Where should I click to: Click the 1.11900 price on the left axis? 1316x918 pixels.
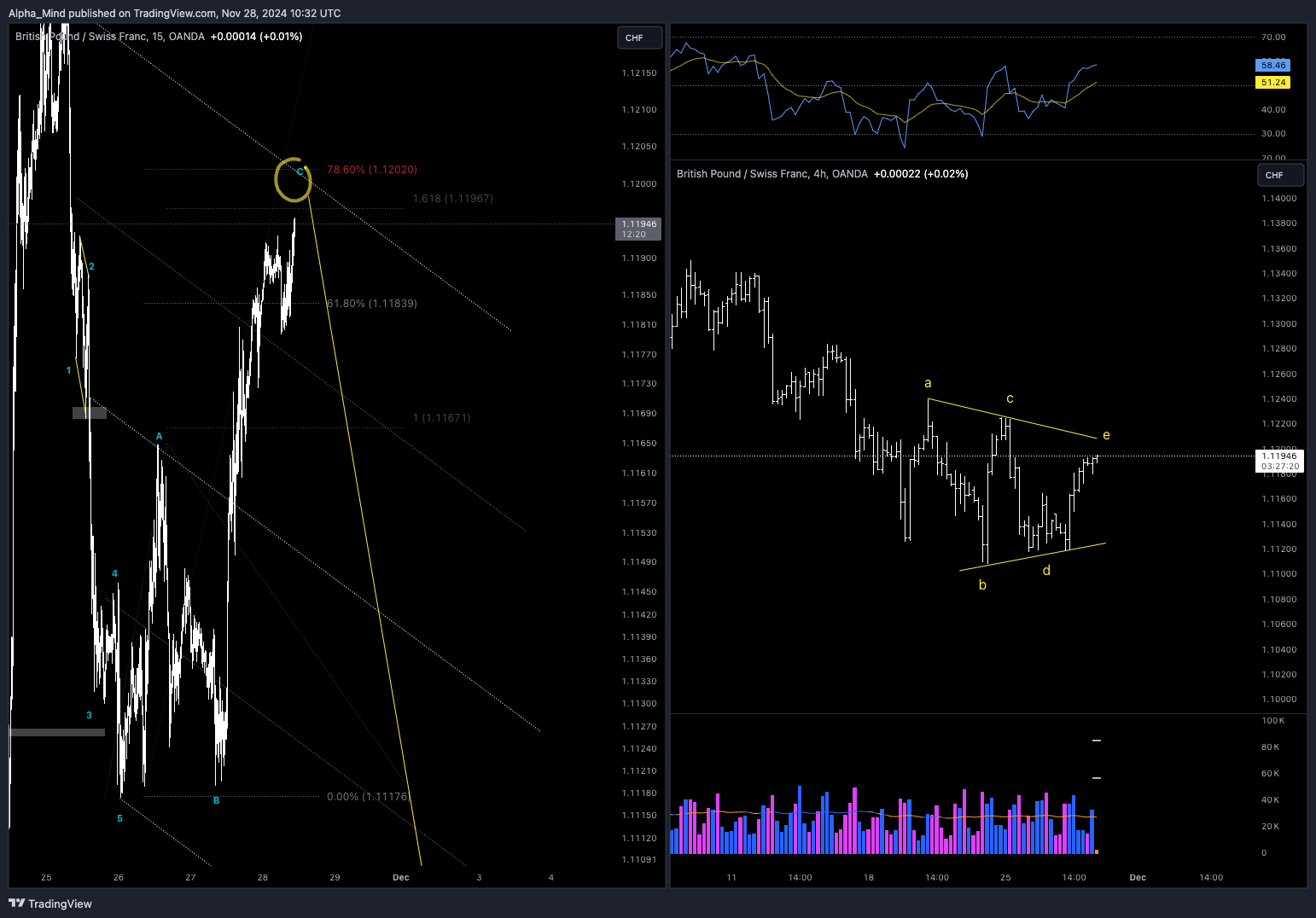(x=639, y=259)
